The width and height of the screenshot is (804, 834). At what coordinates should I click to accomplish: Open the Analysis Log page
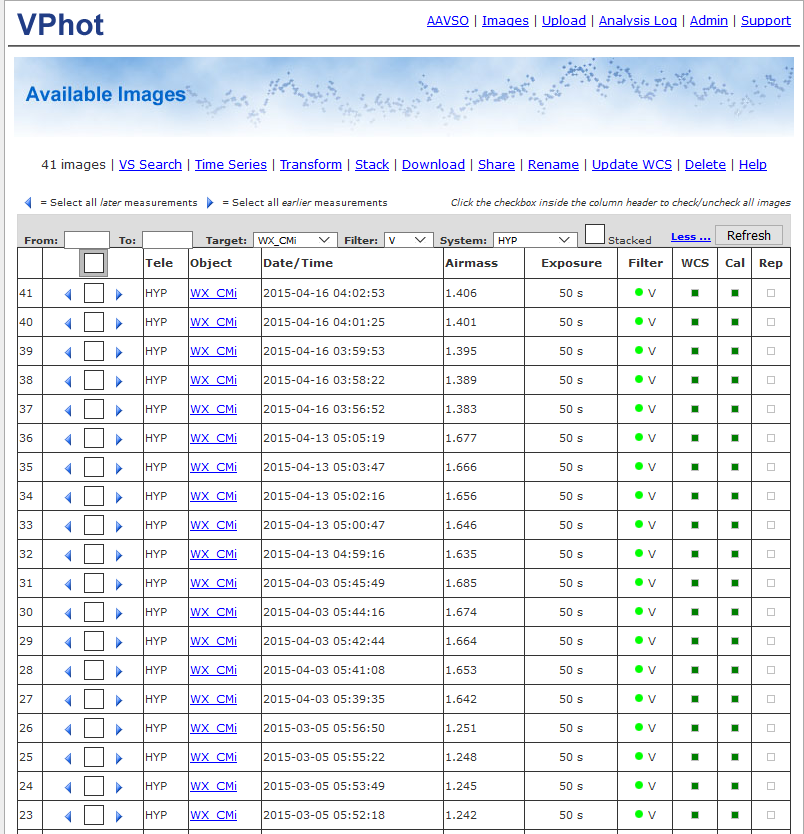637,20
